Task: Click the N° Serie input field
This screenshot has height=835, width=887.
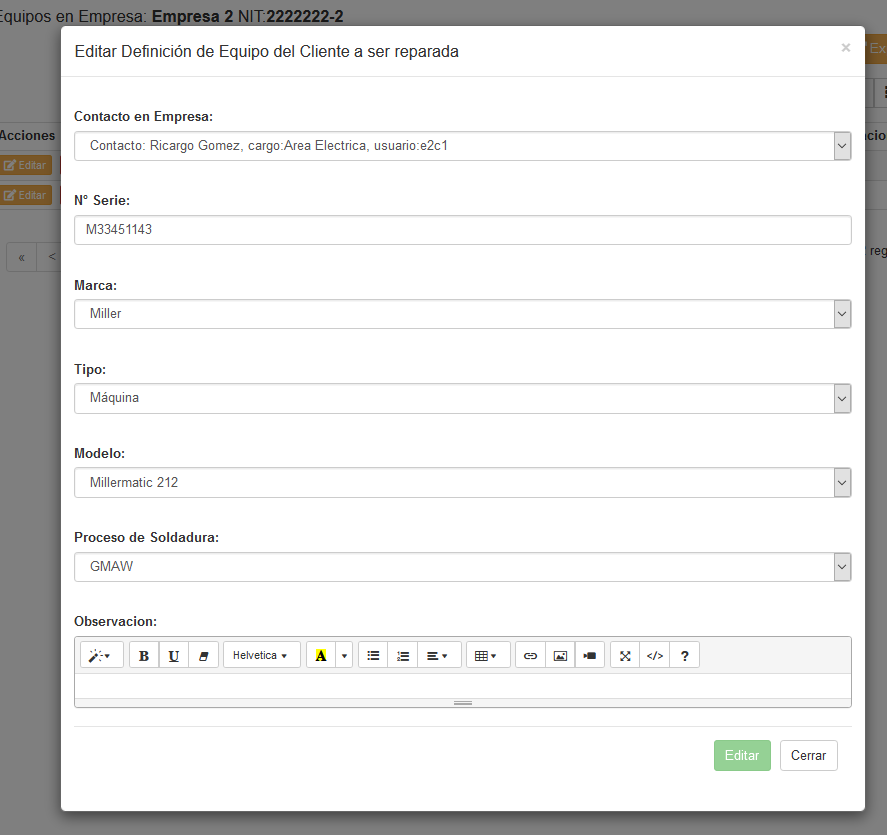Action: pos(462,230)
